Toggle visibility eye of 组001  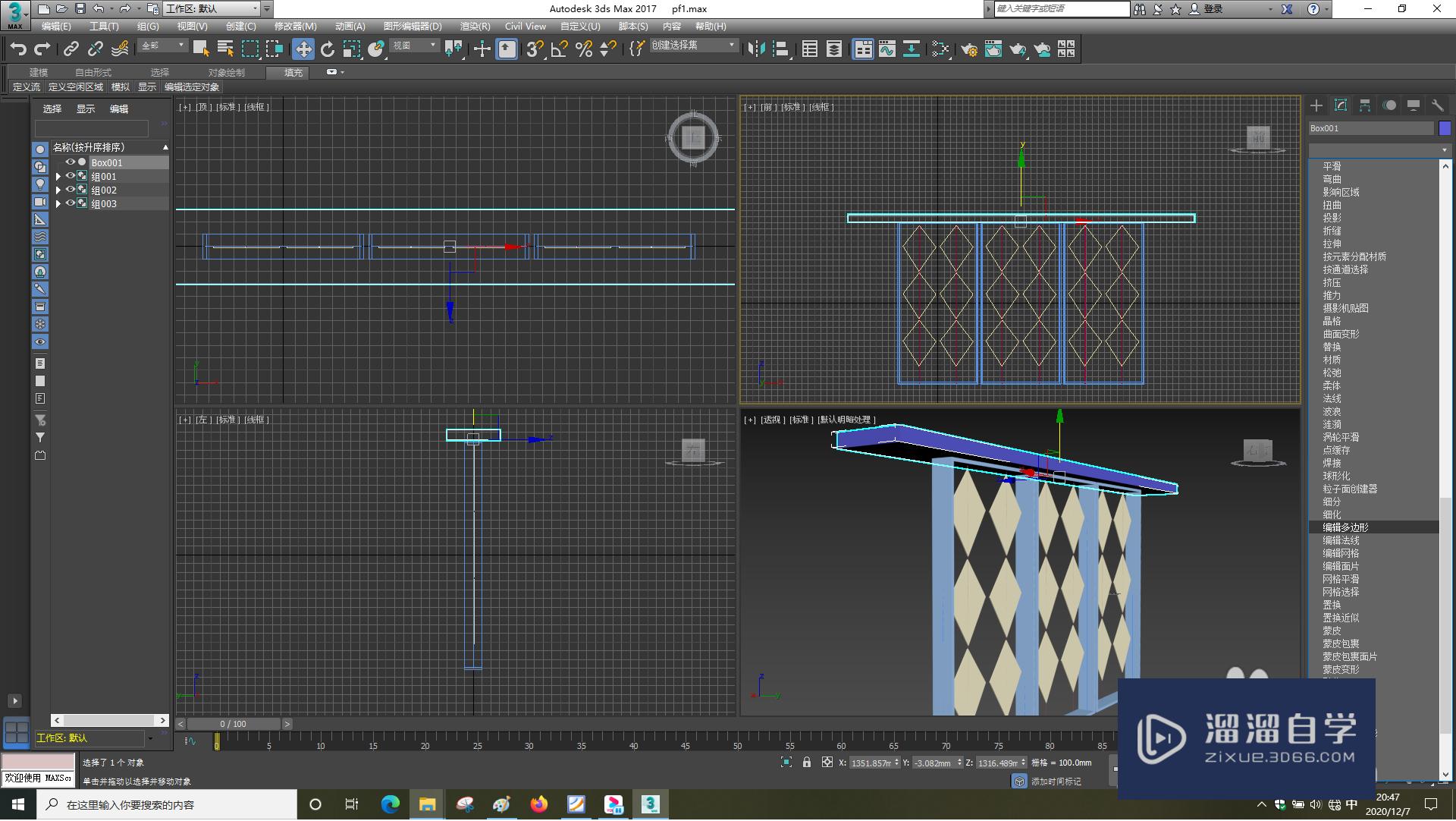70,176
